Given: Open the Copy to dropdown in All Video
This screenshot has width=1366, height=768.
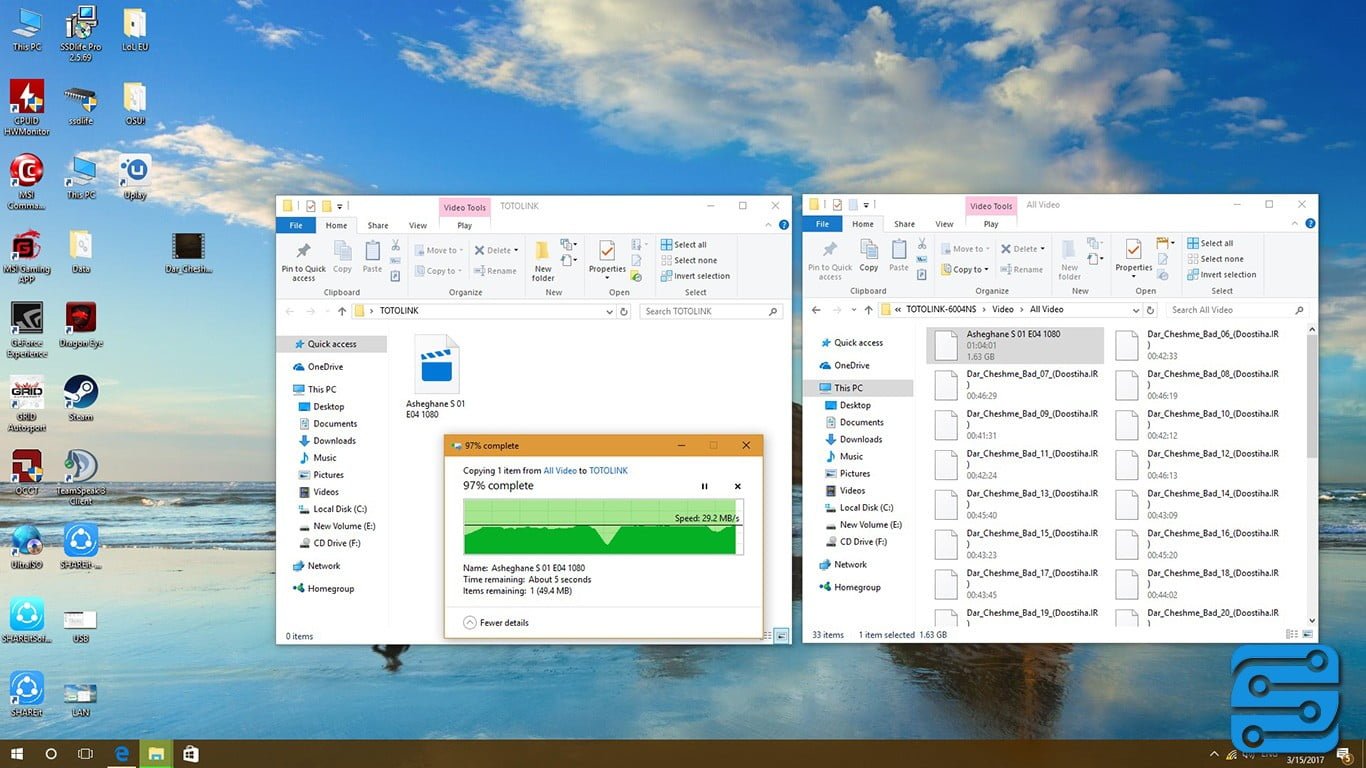Looking at the screenshot, I should [965, 270].
